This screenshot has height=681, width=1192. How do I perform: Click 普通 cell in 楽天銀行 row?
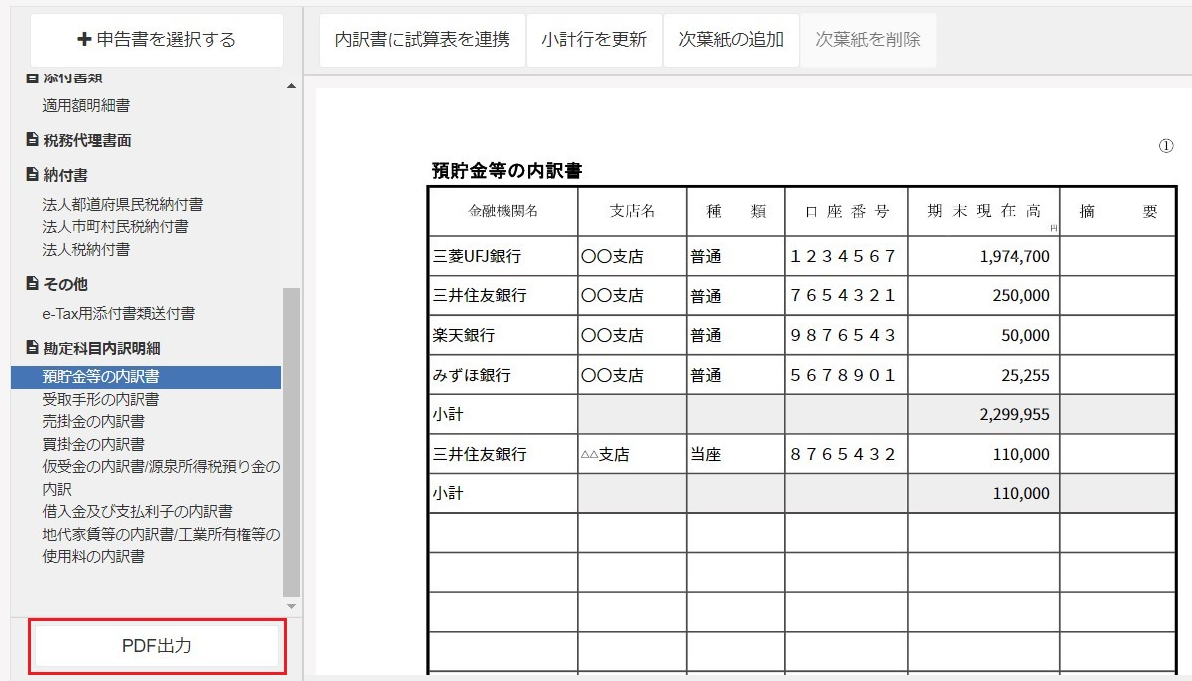click(736, 335)
